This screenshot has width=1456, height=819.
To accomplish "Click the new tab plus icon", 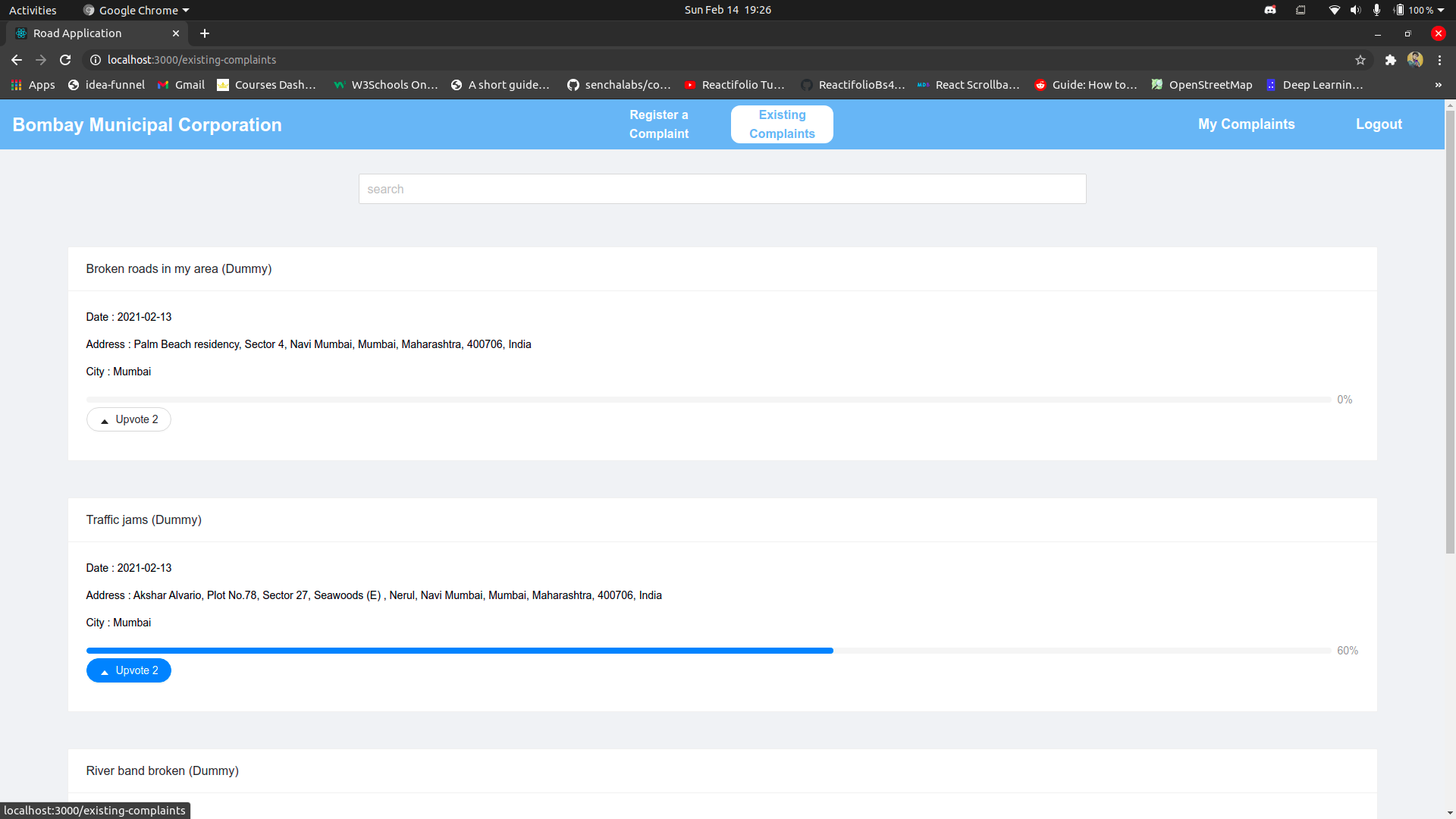I will tap(205, 33).
